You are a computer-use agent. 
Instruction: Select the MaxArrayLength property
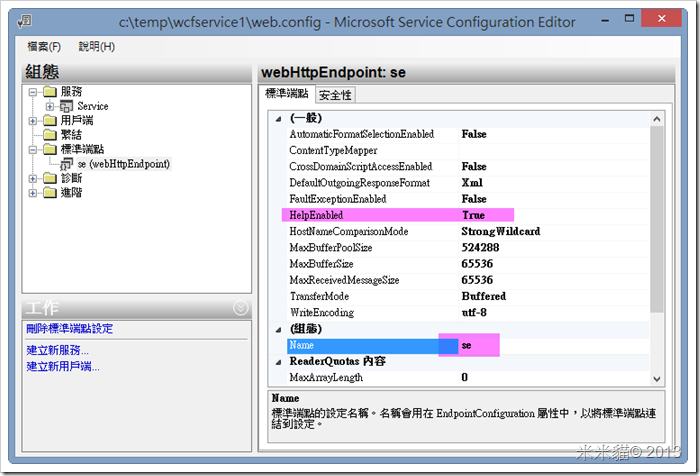click(x=326, y=378)
